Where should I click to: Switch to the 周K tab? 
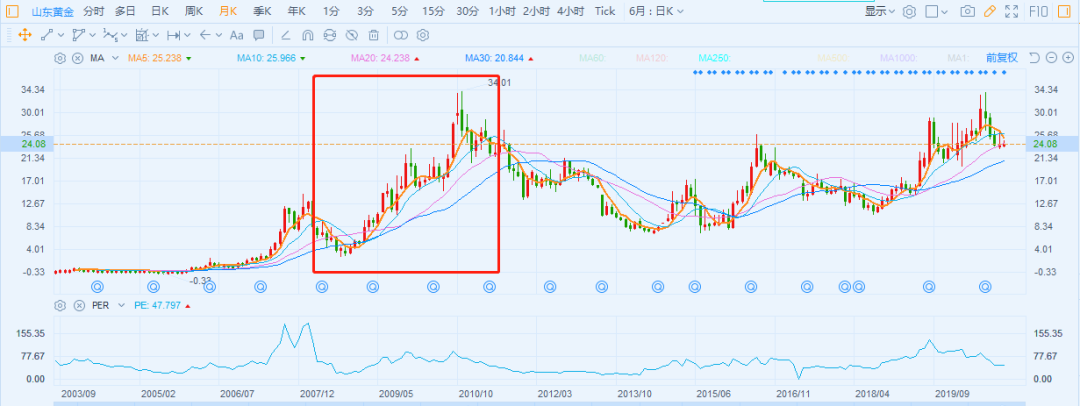[x=194, y=11]
